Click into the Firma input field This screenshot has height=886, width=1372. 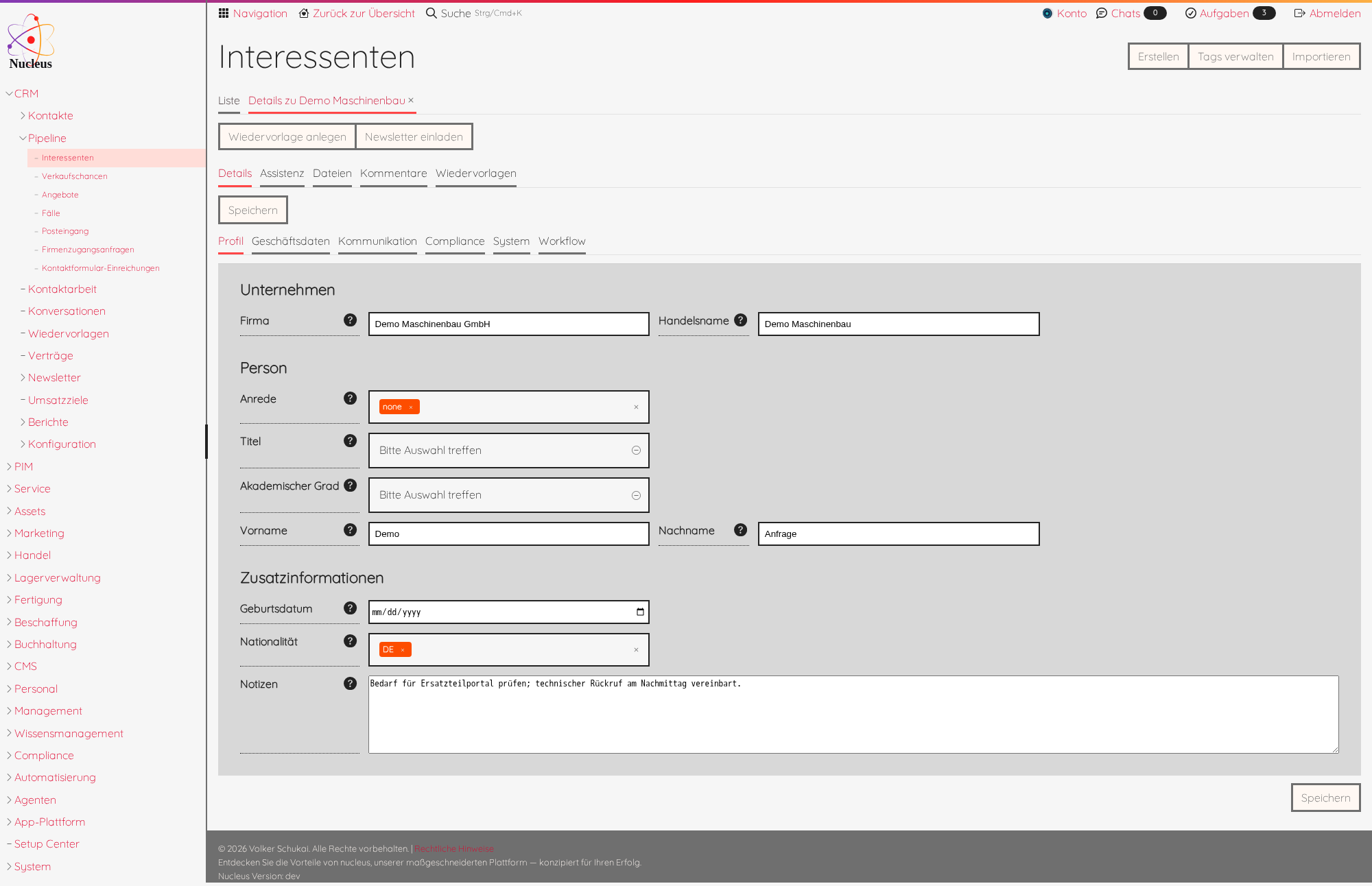tap(508, 324)
